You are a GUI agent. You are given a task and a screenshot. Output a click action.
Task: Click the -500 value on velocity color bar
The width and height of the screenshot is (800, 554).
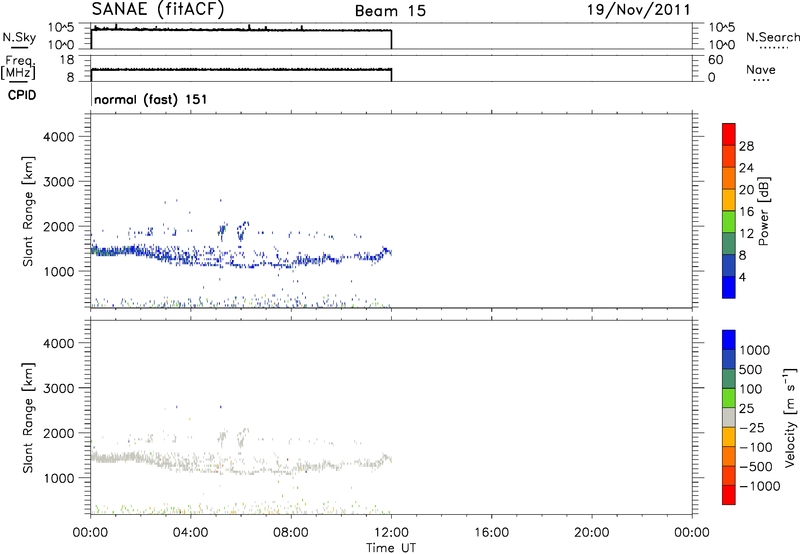[x=755, y=467]
